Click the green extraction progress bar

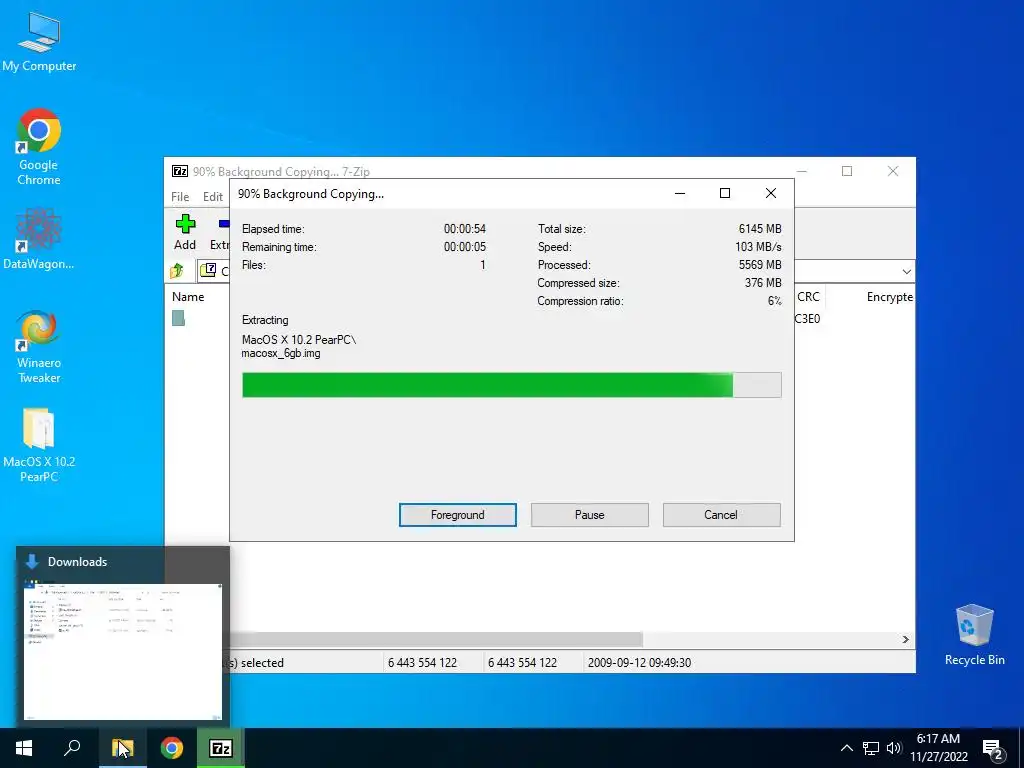point(511,385)
